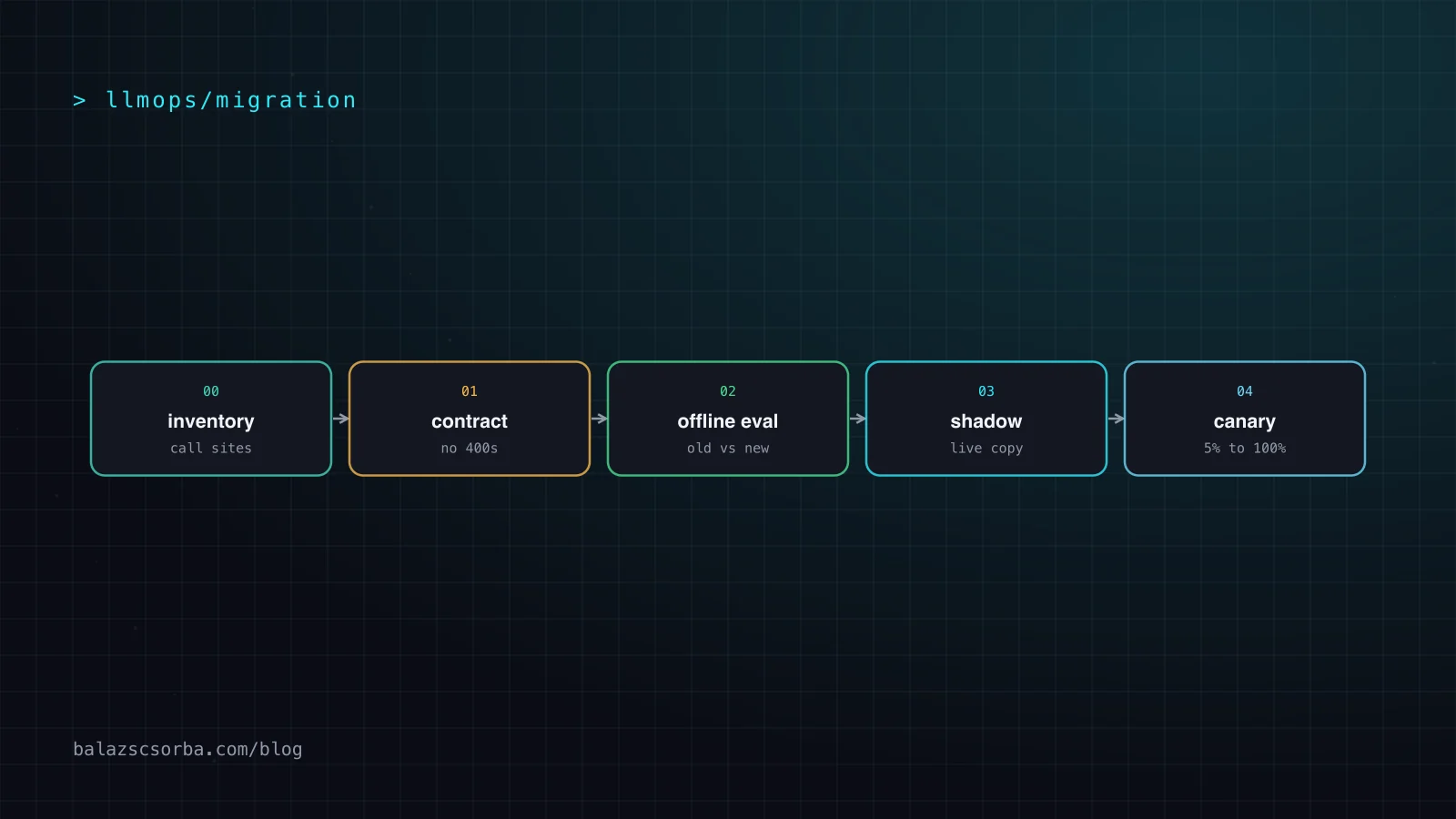Click the 'live copy' caption
The width and height of the screenshot is (1456, 819).
point(986,448)
